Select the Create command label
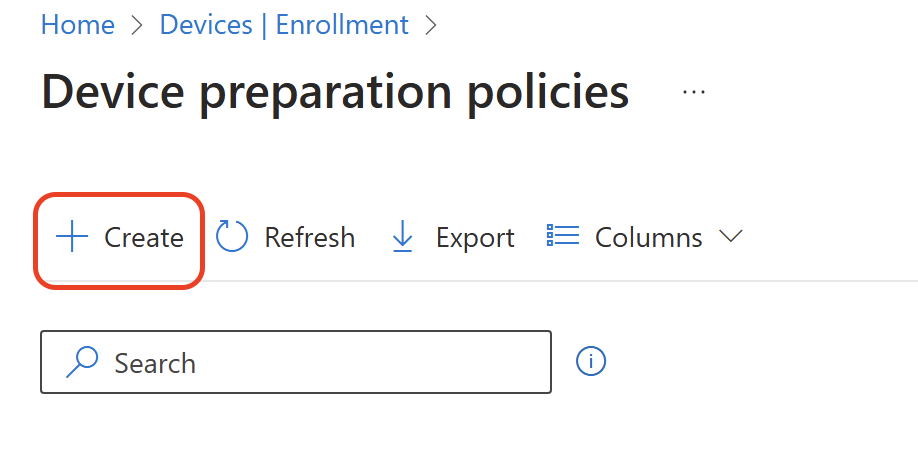 click(144, 238)
